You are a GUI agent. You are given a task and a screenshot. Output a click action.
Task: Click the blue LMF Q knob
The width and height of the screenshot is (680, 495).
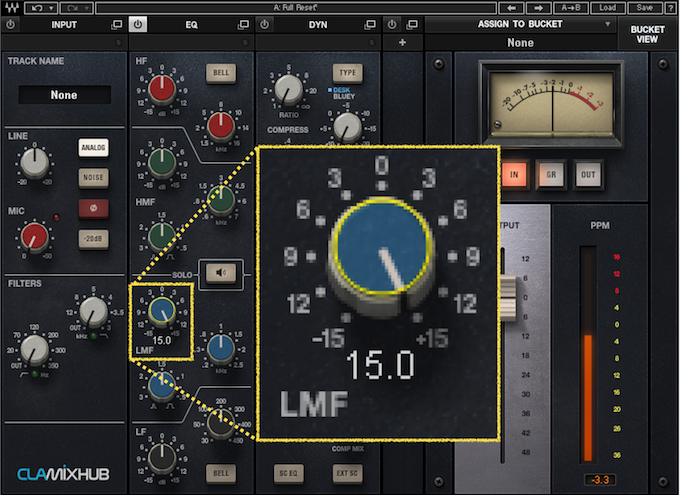pos(162,386)
